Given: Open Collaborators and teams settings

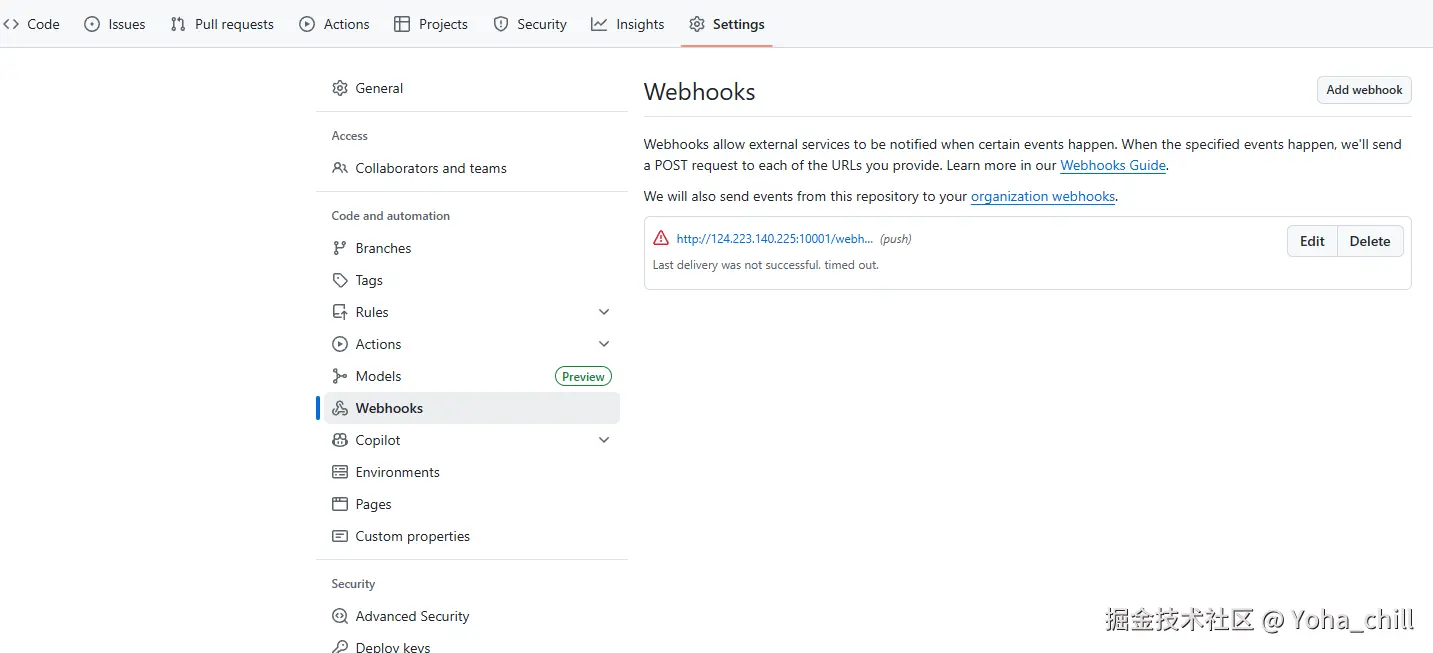Looking at the screenshot, I should coord(431,168).
